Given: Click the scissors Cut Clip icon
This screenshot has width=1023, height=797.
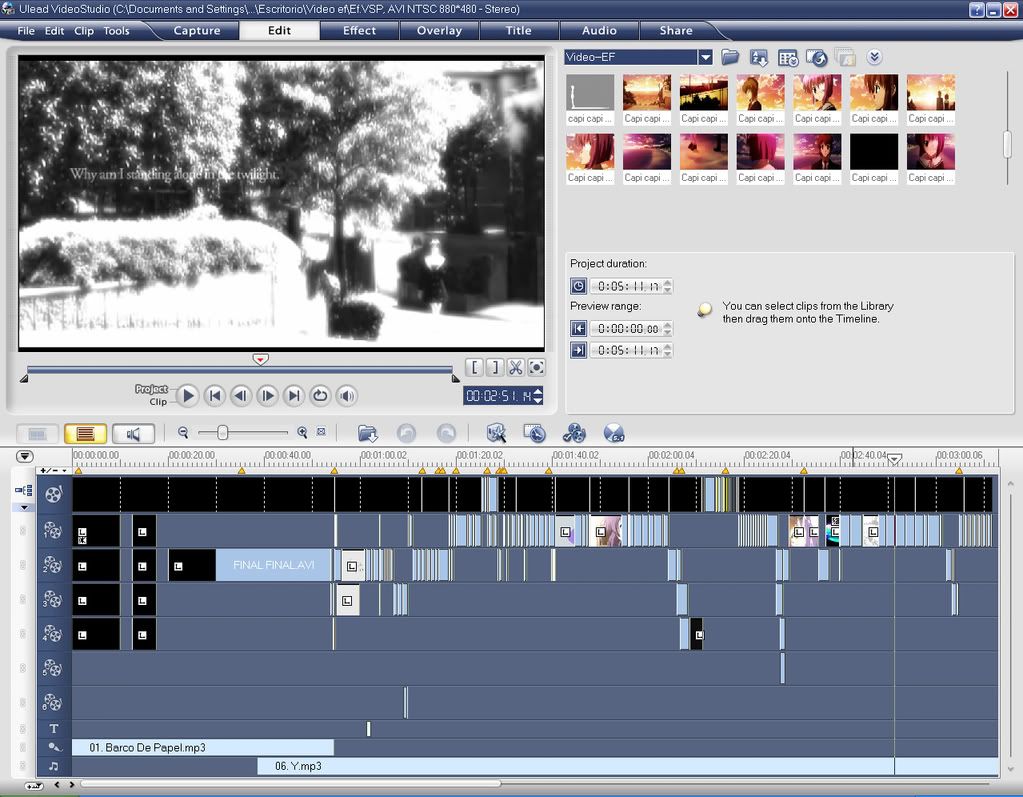Looking at the screenshot, I should [515, 368].
